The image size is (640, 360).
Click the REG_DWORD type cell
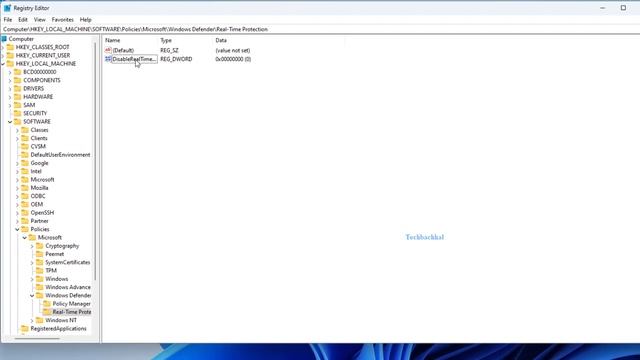click(176, 59)
